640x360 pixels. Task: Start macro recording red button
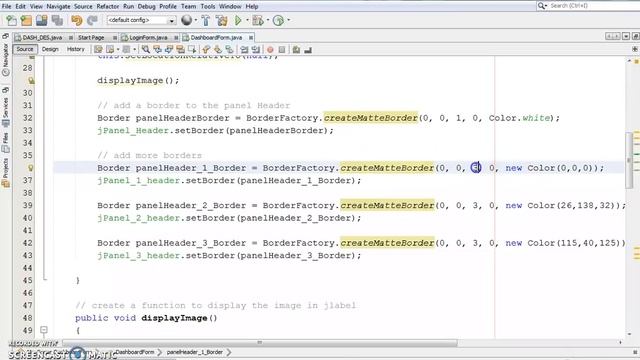(270, 50)
